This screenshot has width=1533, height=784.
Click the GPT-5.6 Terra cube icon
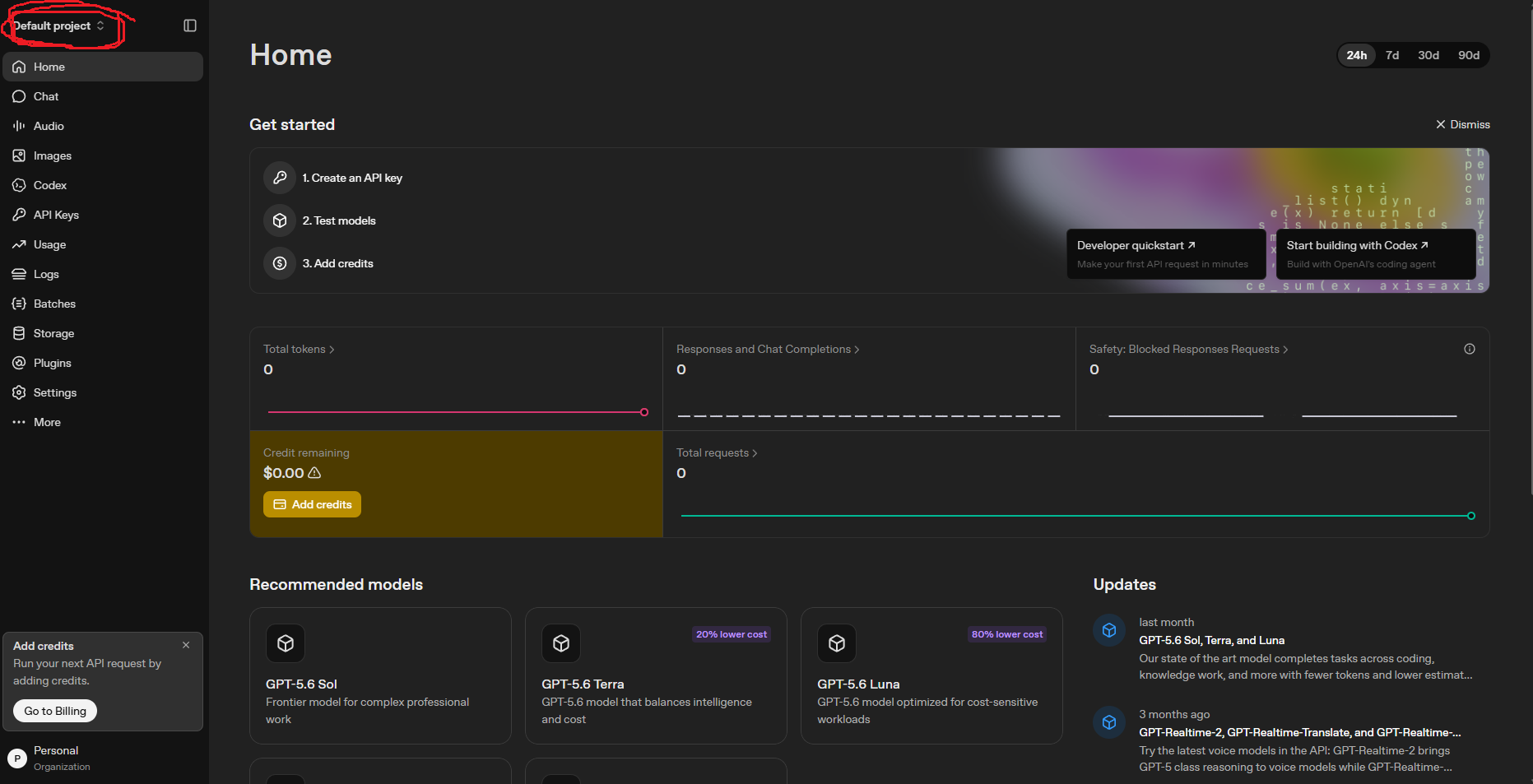pos(561,643)
